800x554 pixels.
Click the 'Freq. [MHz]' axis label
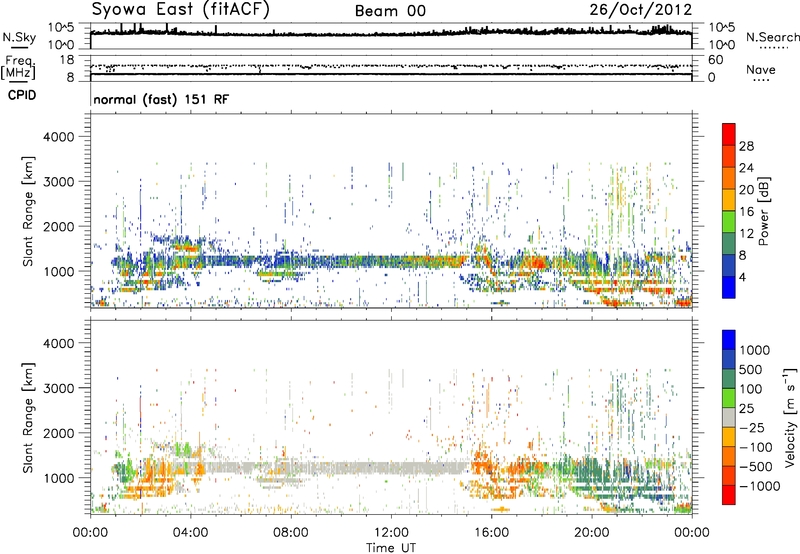point(18,68)
